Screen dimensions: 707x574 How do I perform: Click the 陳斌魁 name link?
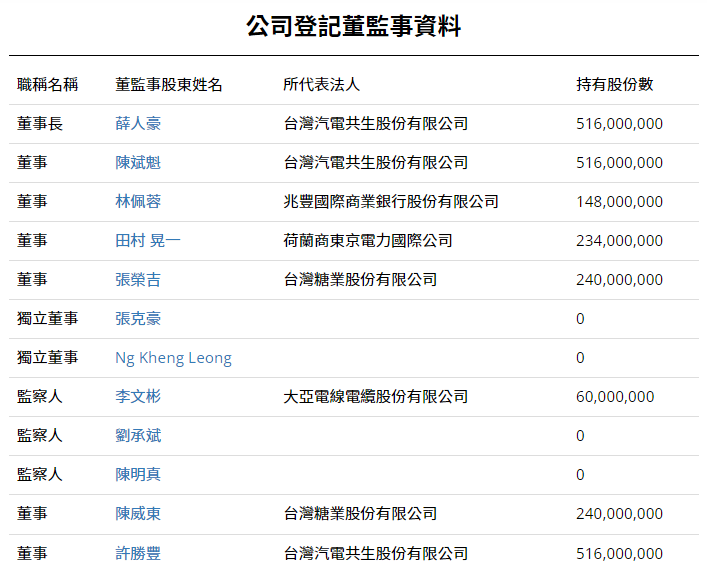138,163
